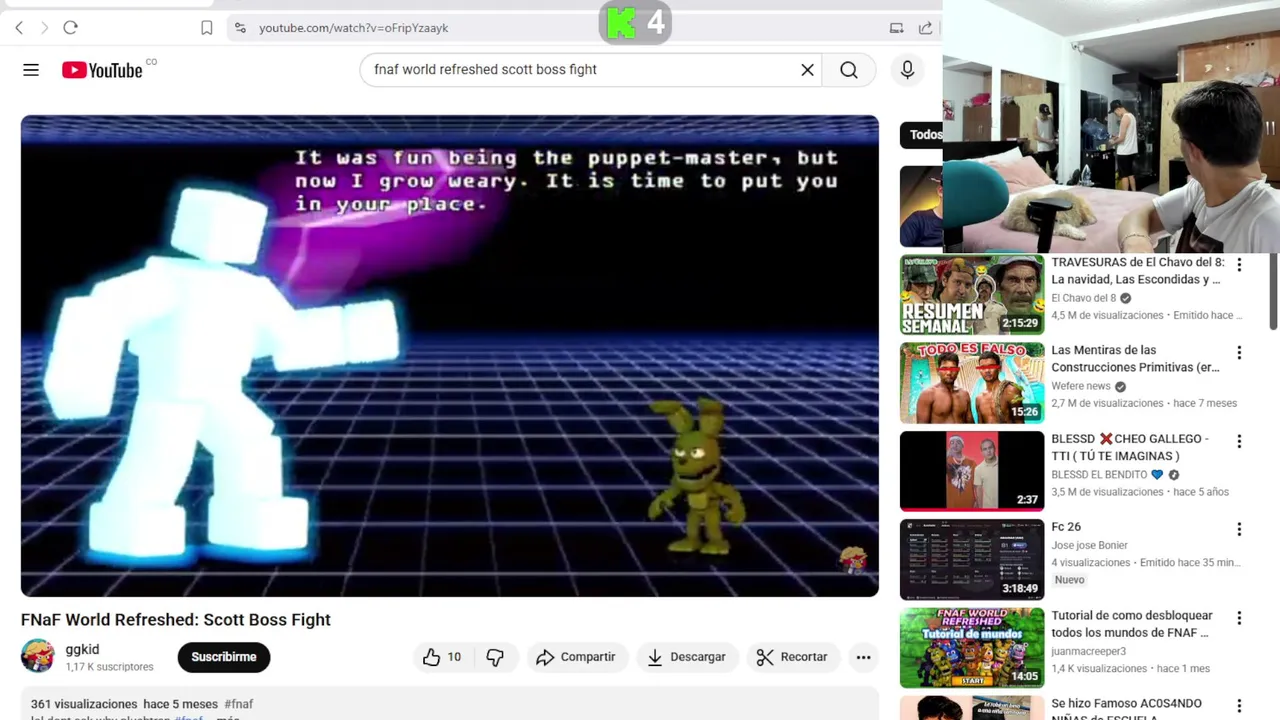Click the Nuevo badge under Fc 26
The image size is (1280, 720).
coord(1069,580)
